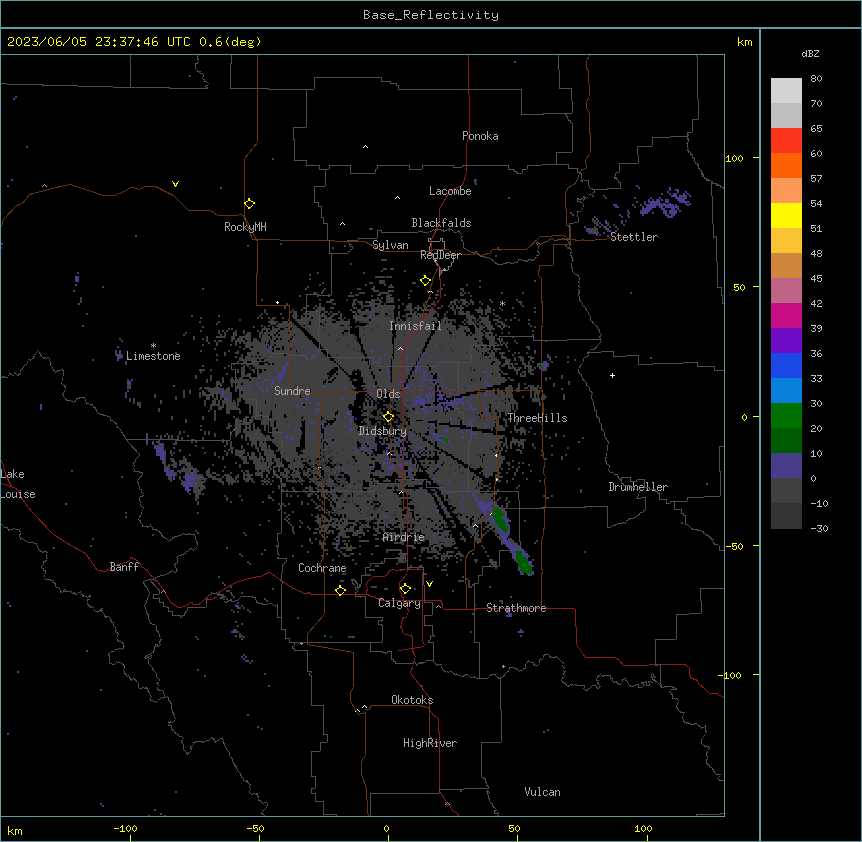
Task: Click the yellow diamond marker between Olds and Didsbury
Action: pos(388,417)
